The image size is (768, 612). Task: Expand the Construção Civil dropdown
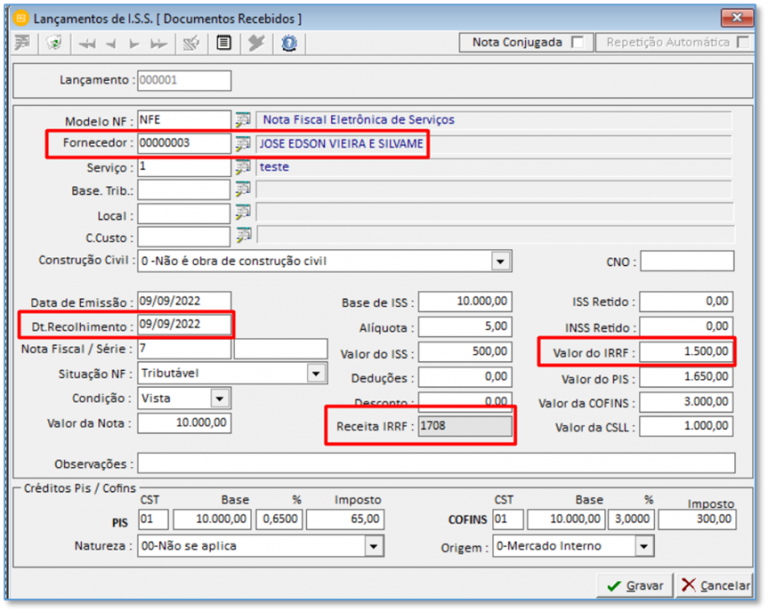tap(501, 262)
